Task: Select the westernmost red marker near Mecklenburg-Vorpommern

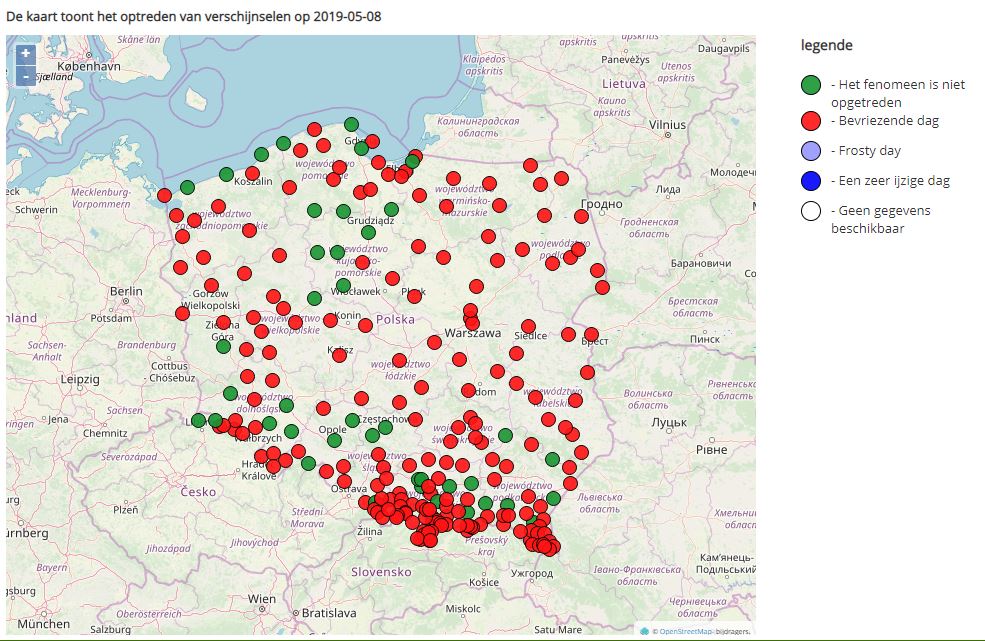Action: coord(164,195)
